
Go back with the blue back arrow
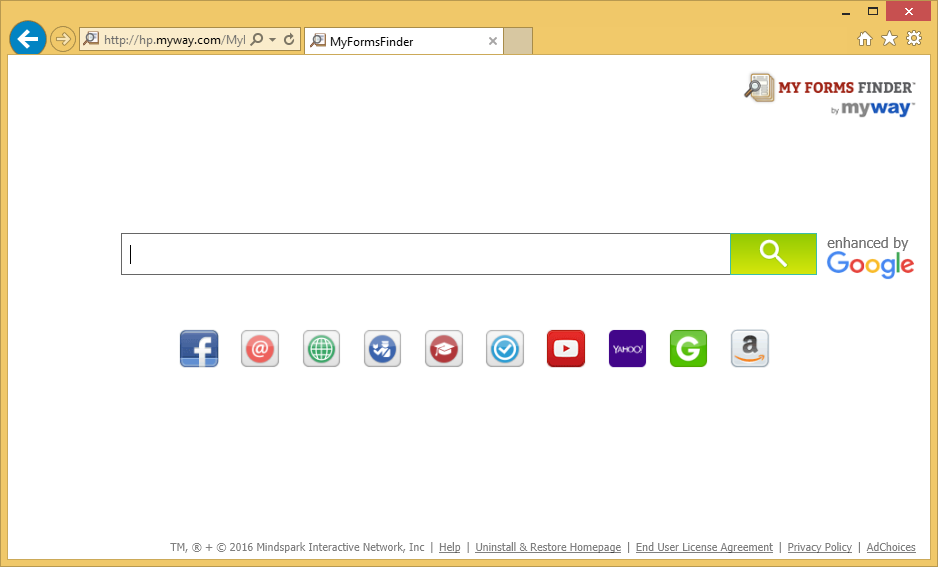28,39
